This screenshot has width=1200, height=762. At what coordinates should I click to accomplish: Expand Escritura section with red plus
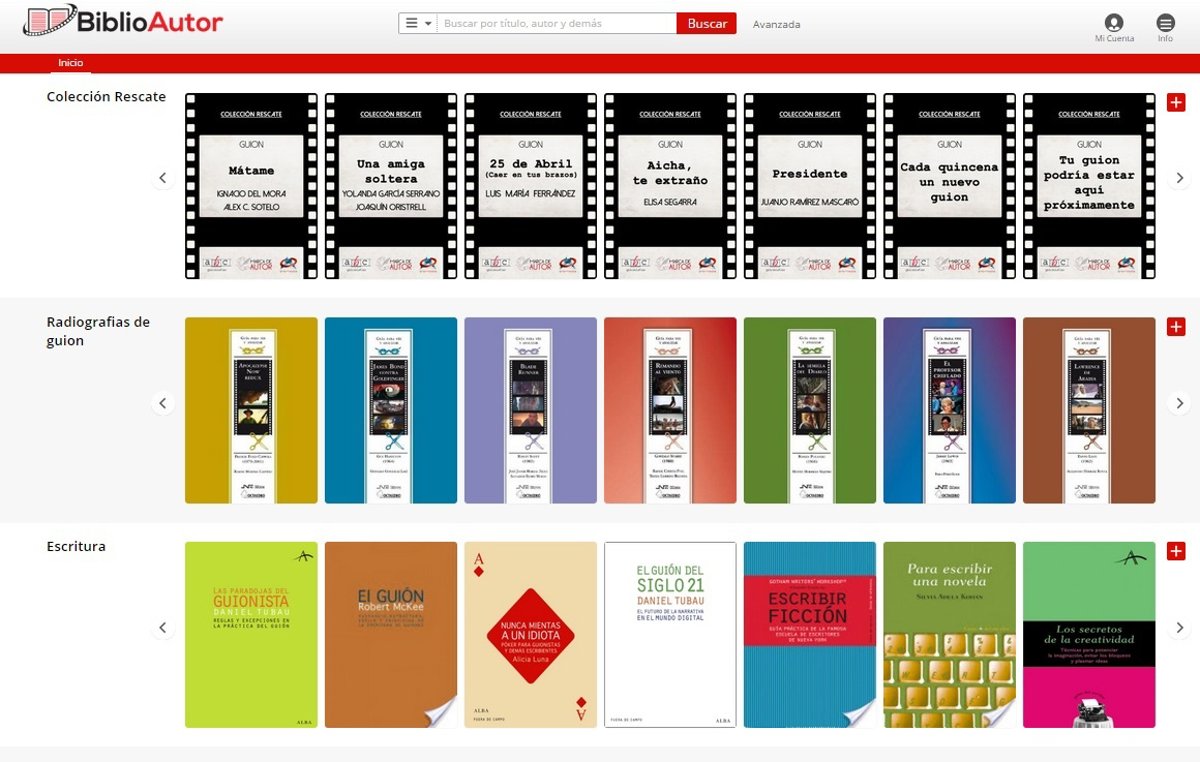click(x=1176, y=551)
